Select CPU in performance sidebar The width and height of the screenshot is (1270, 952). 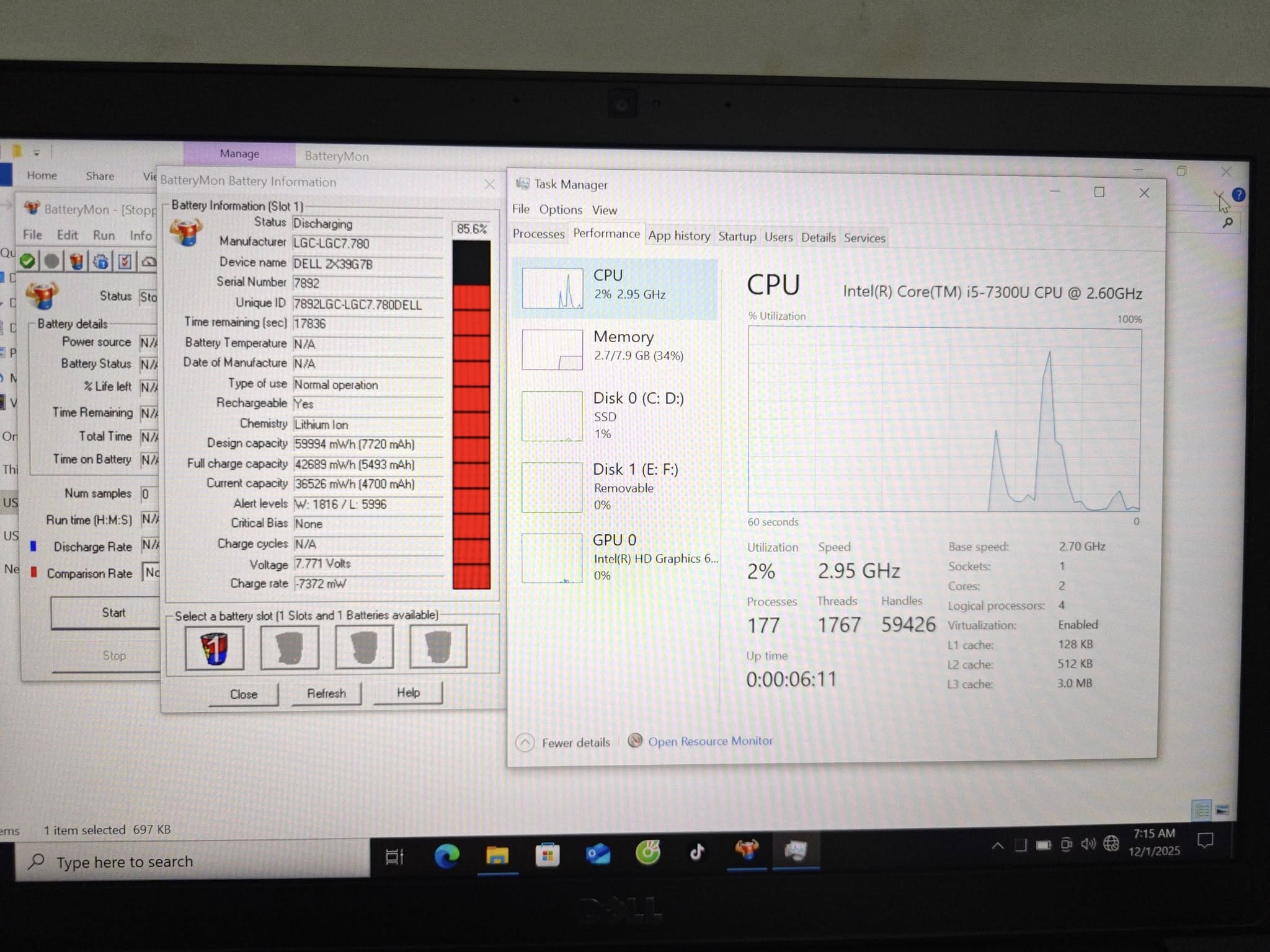tap(615, 289)
